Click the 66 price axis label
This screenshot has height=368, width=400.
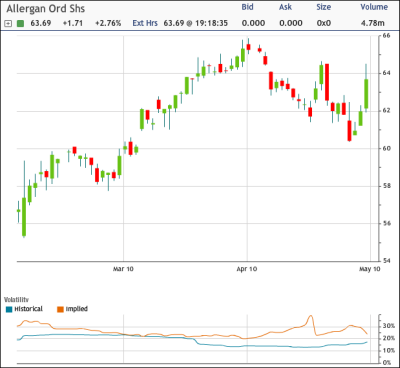pyautogui.click(x=386, y=36)
